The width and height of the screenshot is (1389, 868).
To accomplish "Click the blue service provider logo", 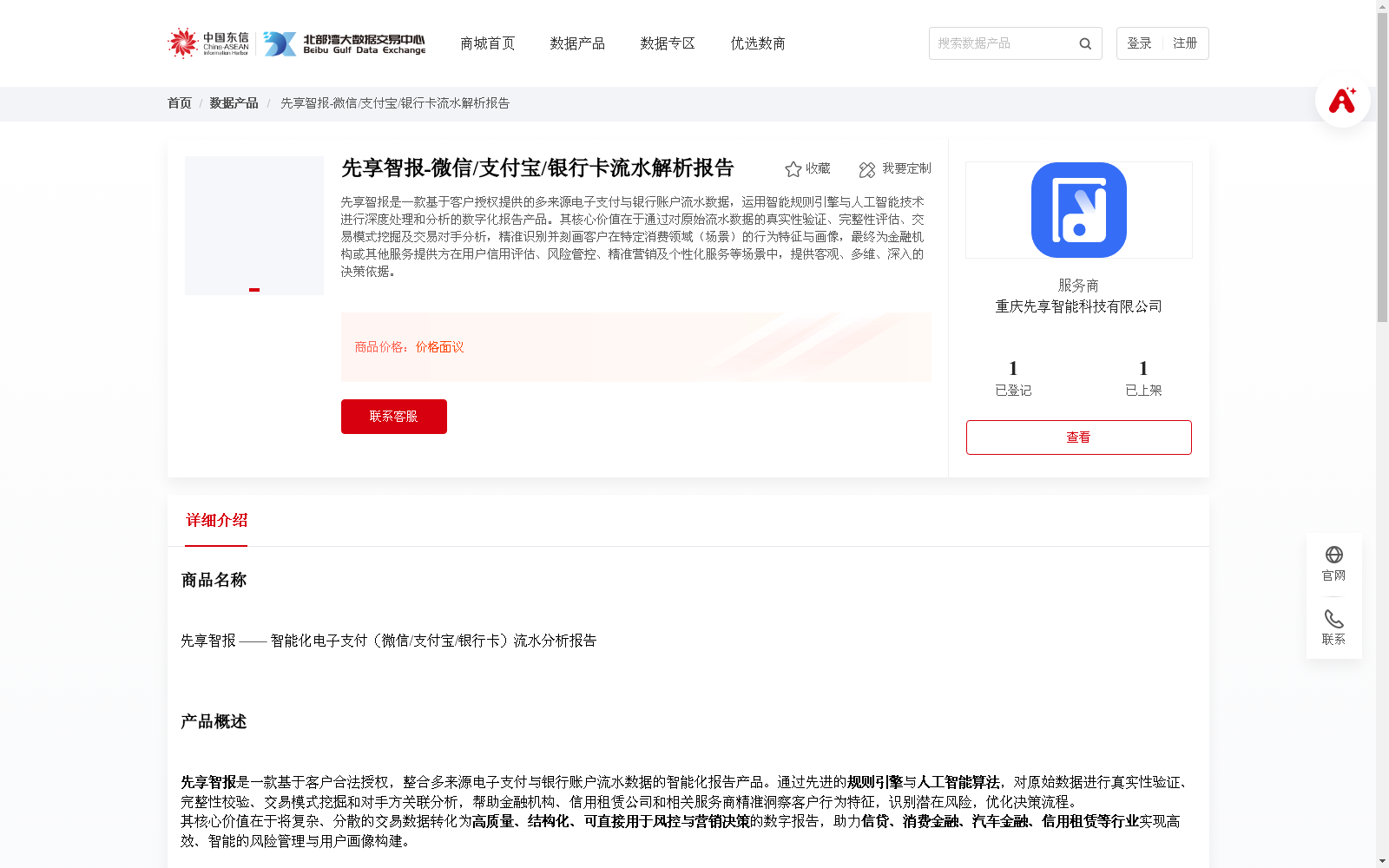I will pyautogui.click(x=1079, y=210).
